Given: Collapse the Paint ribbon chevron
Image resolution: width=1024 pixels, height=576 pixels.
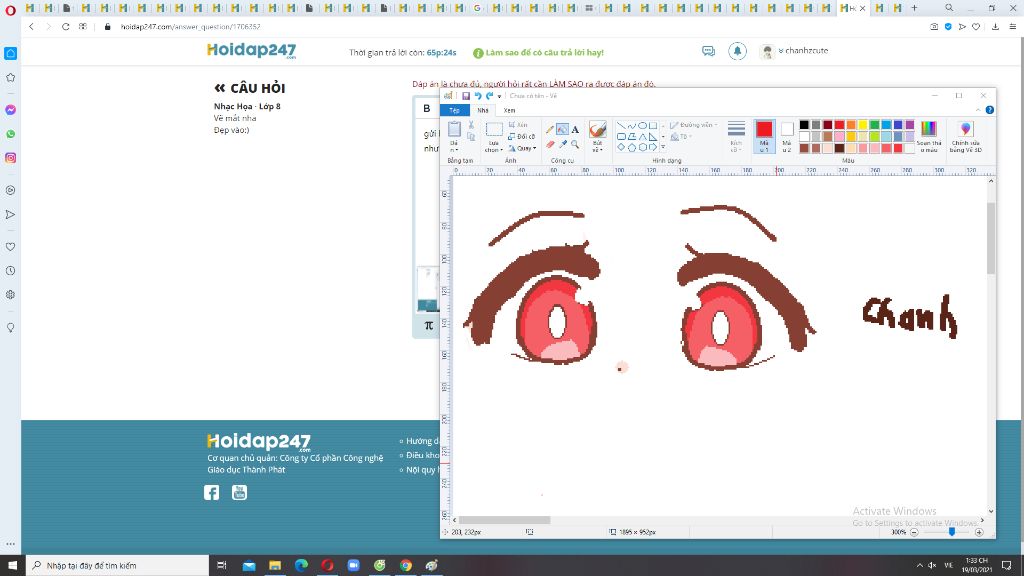Looking at the screenshot, I should point(978,110).
